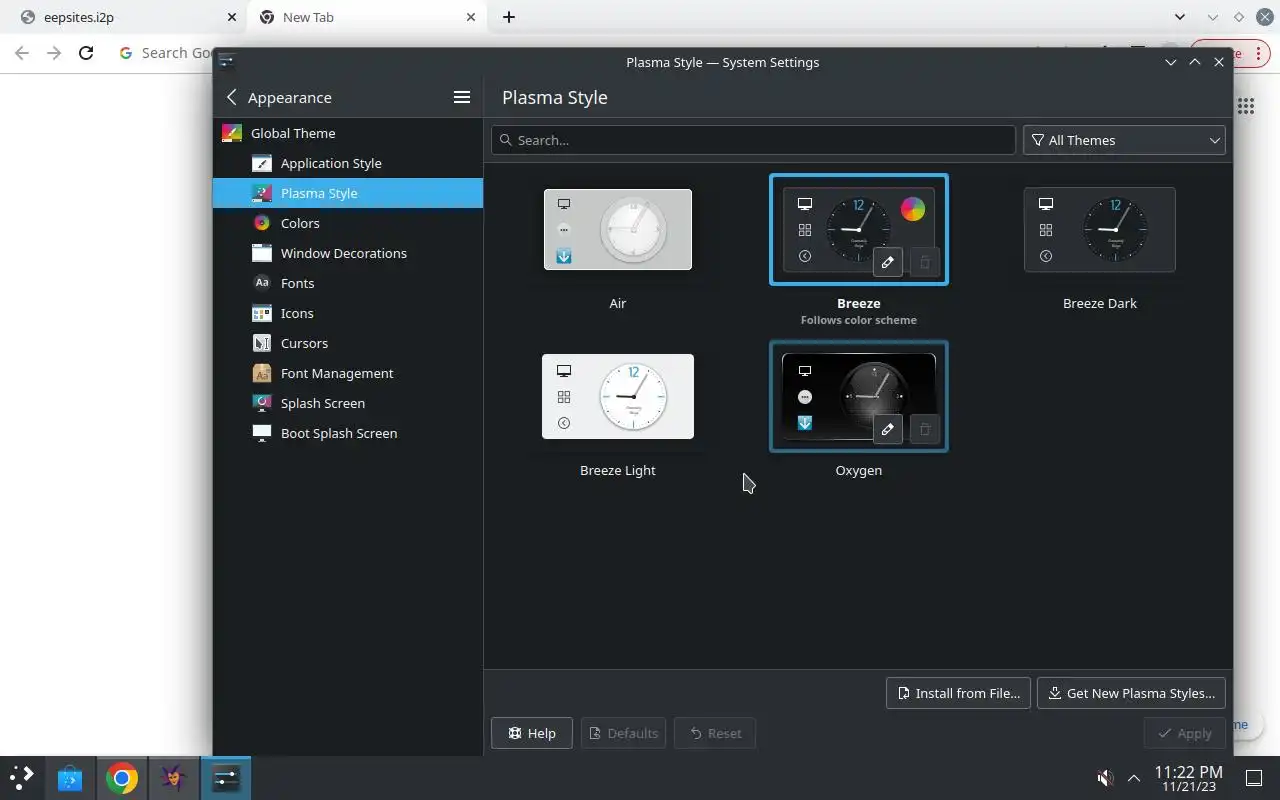Select the Oxygen theme thumbnail
Image resolution: width=1280 pixels, height=800 pixels.
pyautogui.click(x=859, y=396)
